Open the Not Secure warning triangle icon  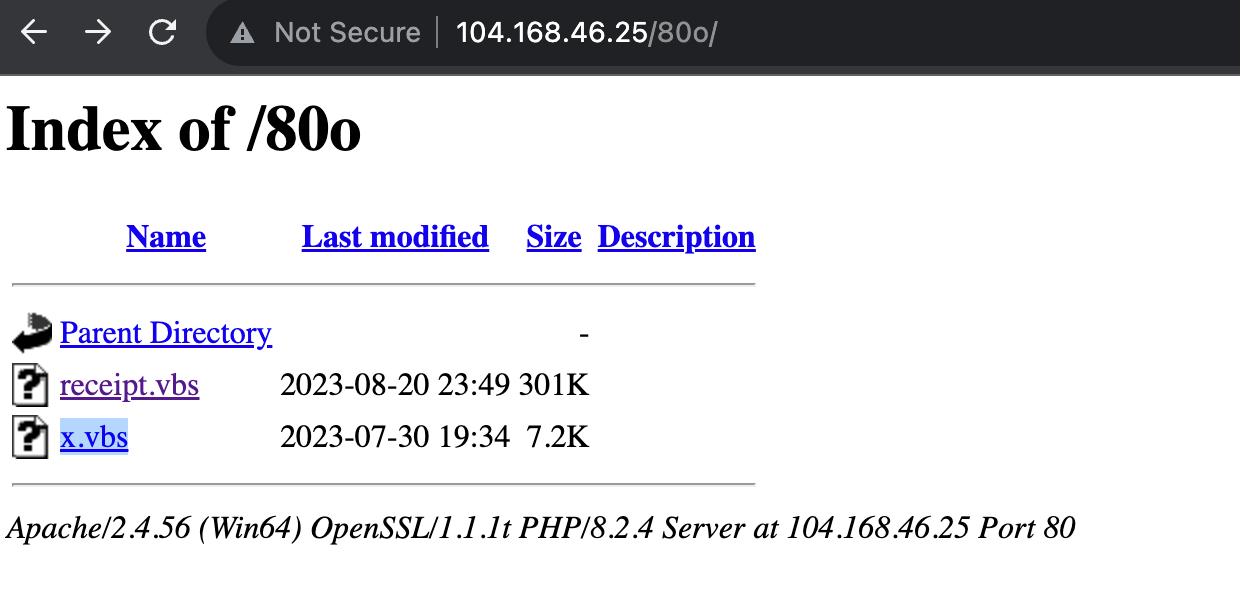pos(242,33)
